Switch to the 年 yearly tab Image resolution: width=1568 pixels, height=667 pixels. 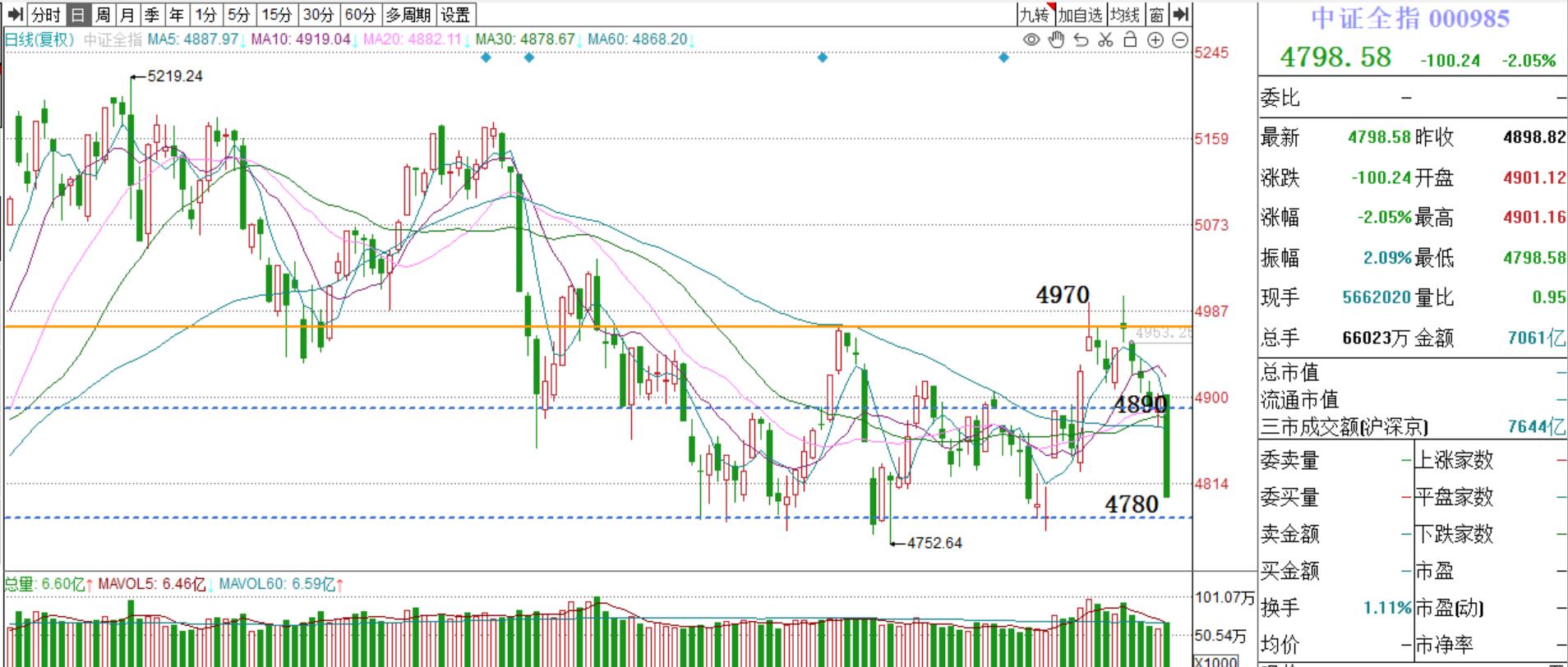177,14
